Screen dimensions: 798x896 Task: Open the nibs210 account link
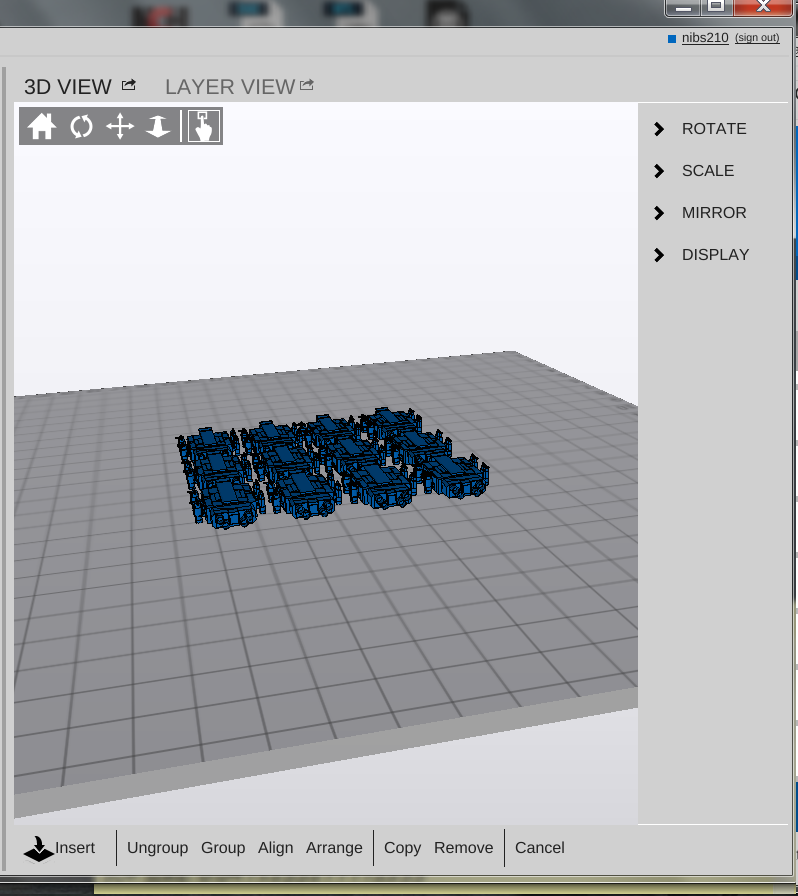coord(705,38)
